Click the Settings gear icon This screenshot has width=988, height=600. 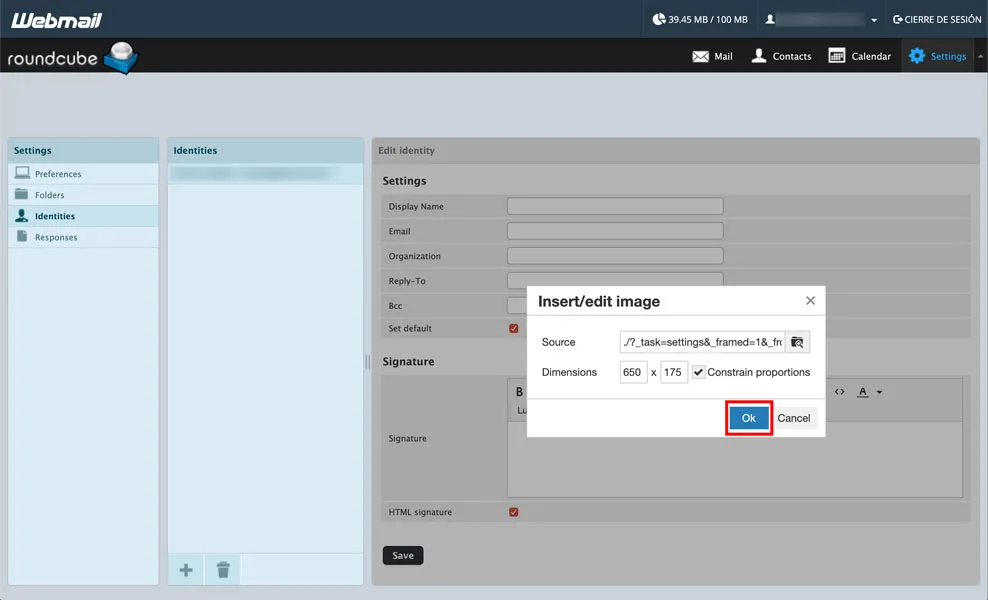pos(917,56)
